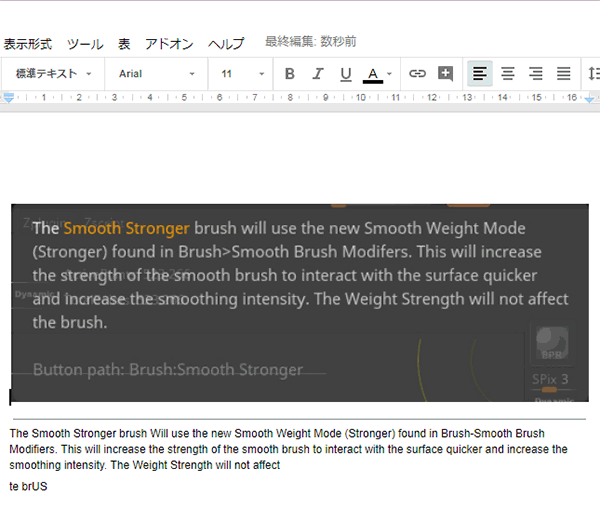
Task: Select left text alignment
Action: (x=480, y=74)
